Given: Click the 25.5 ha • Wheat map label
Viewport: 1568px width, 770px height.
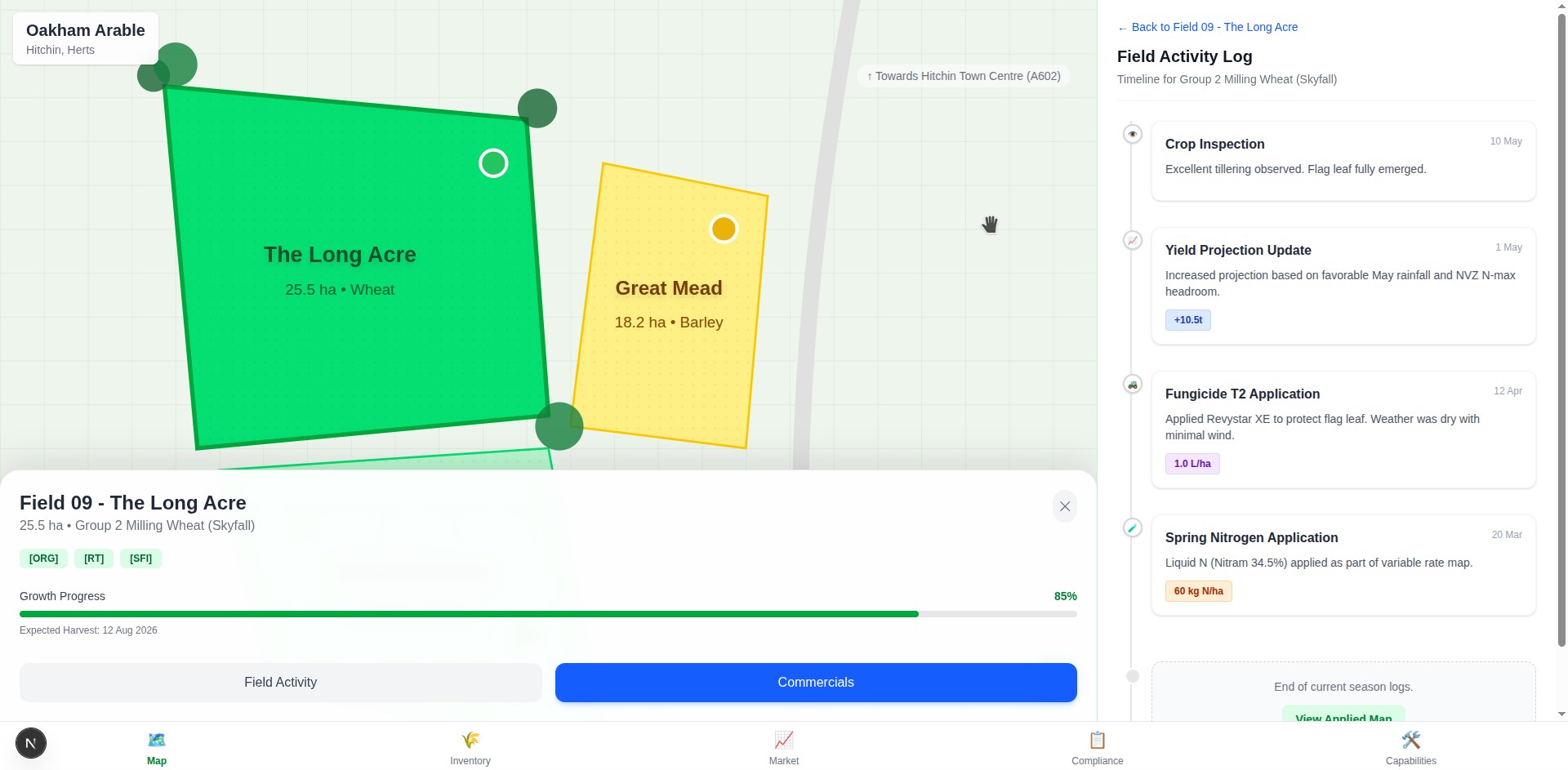Looking at the screenshot, I should click(340, 290).
